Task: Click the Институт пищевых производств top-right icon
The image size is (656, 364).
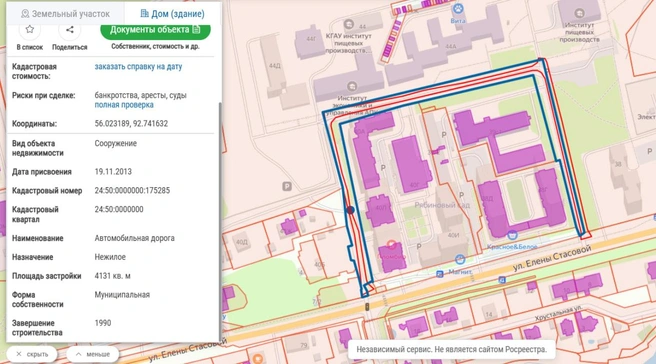Action: pos(579,13)
